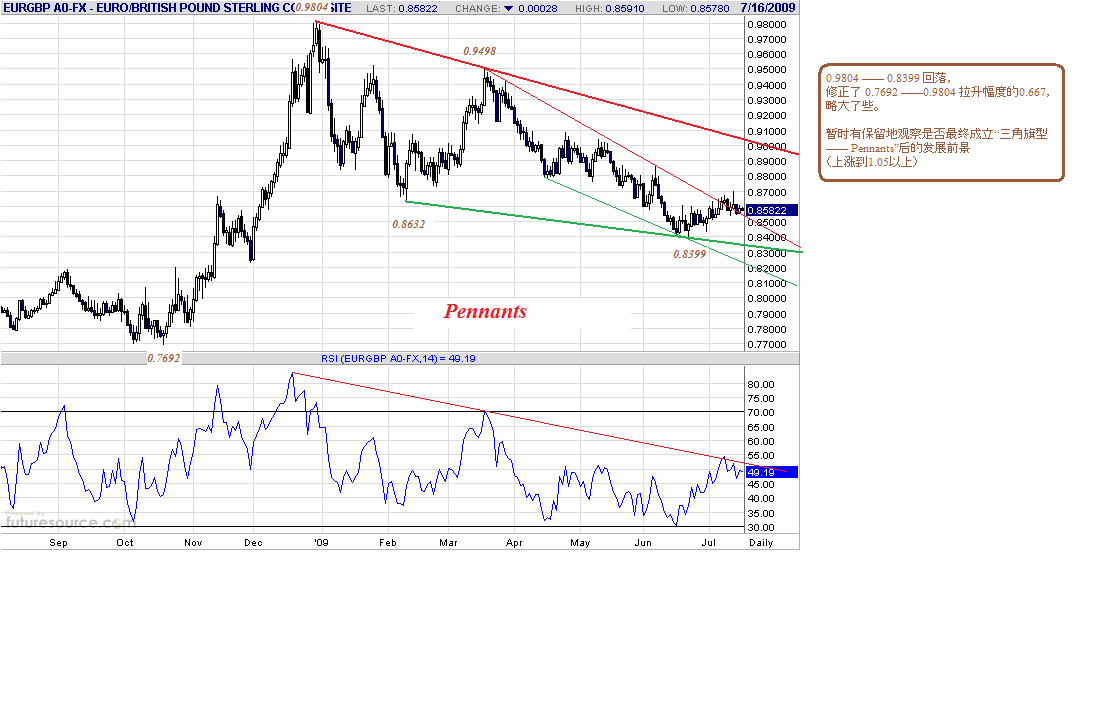Click the red Pennants pattern label
Viewport: 1100px width, 705px height.
point(485,311)
